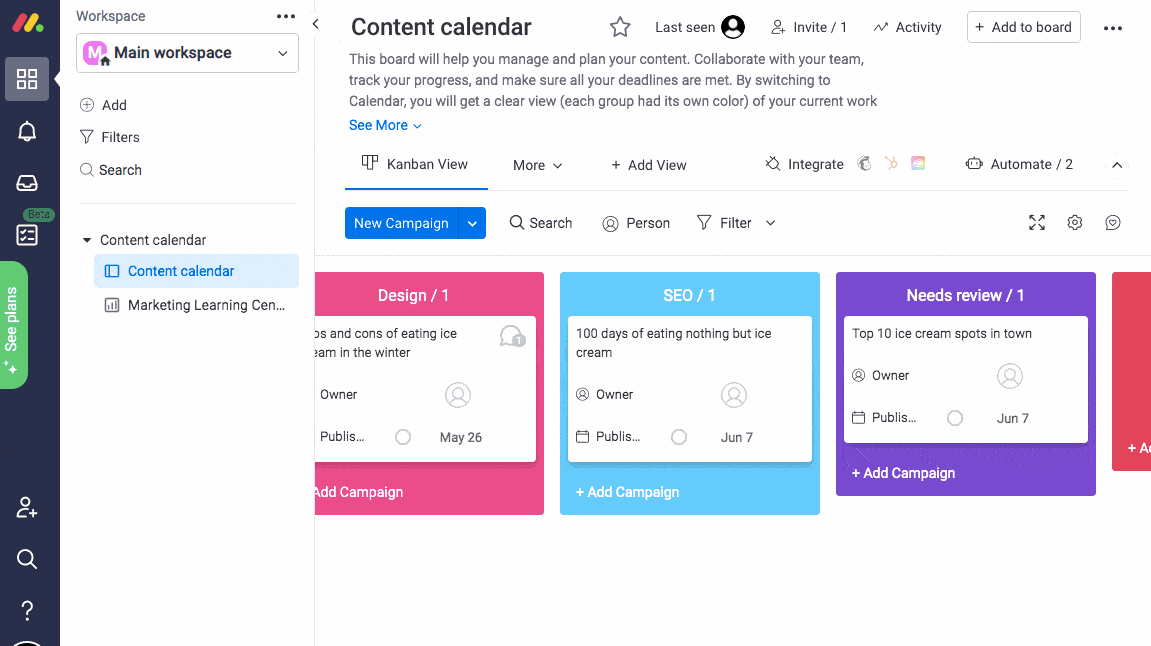Star the Content calendar board

click(x=620, y=28)
